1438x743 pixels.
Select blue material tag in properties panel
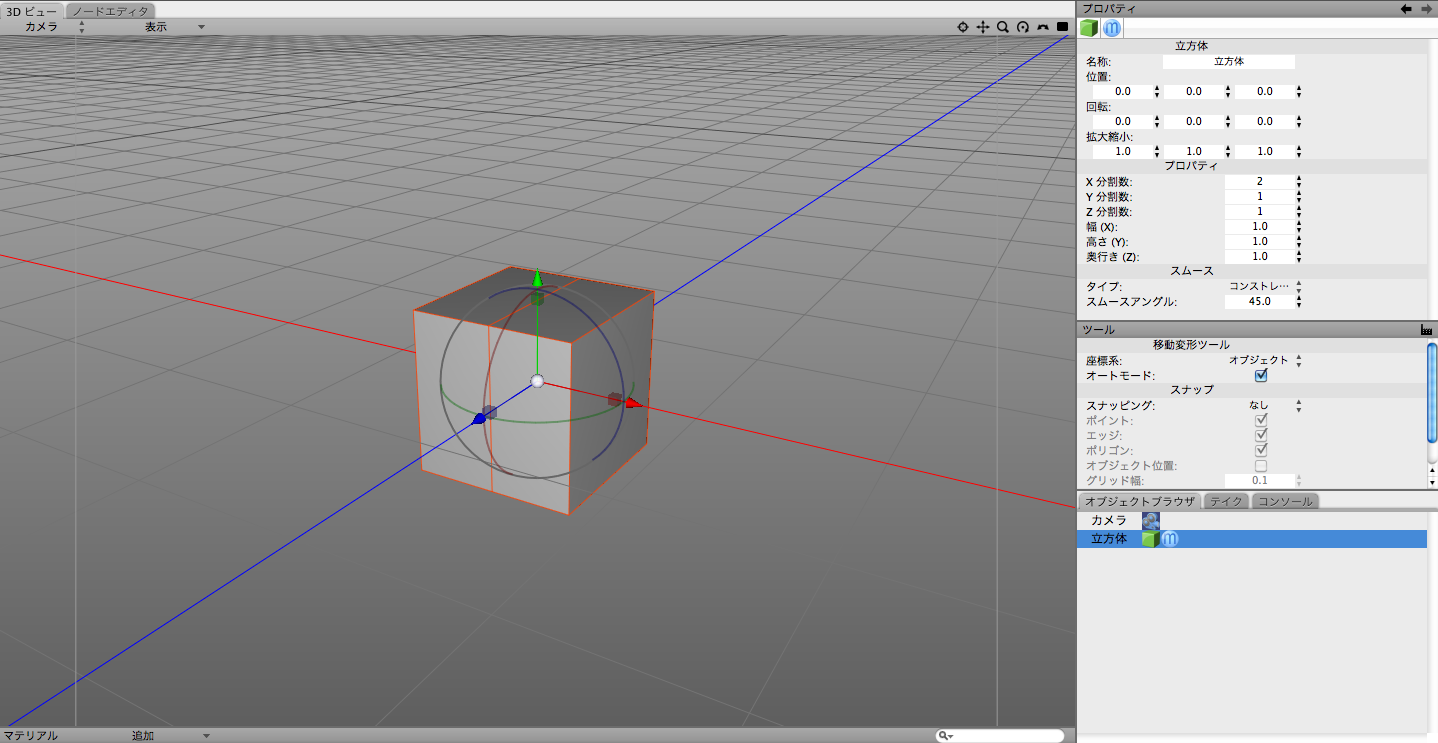[1111, 28]
